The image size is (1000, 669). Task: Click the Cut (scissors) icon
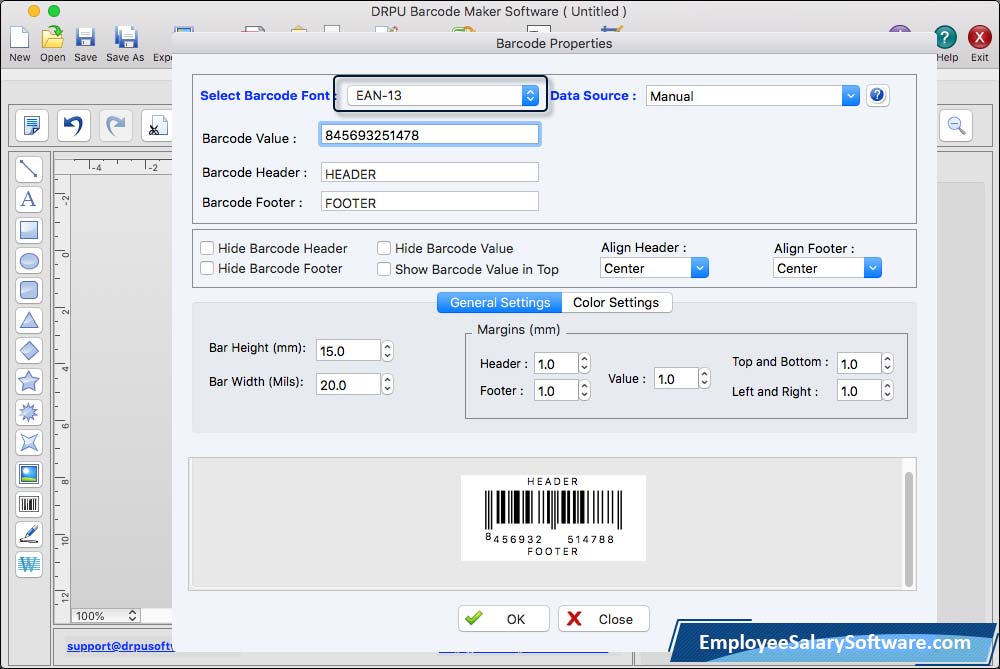(x=157, y=125)
